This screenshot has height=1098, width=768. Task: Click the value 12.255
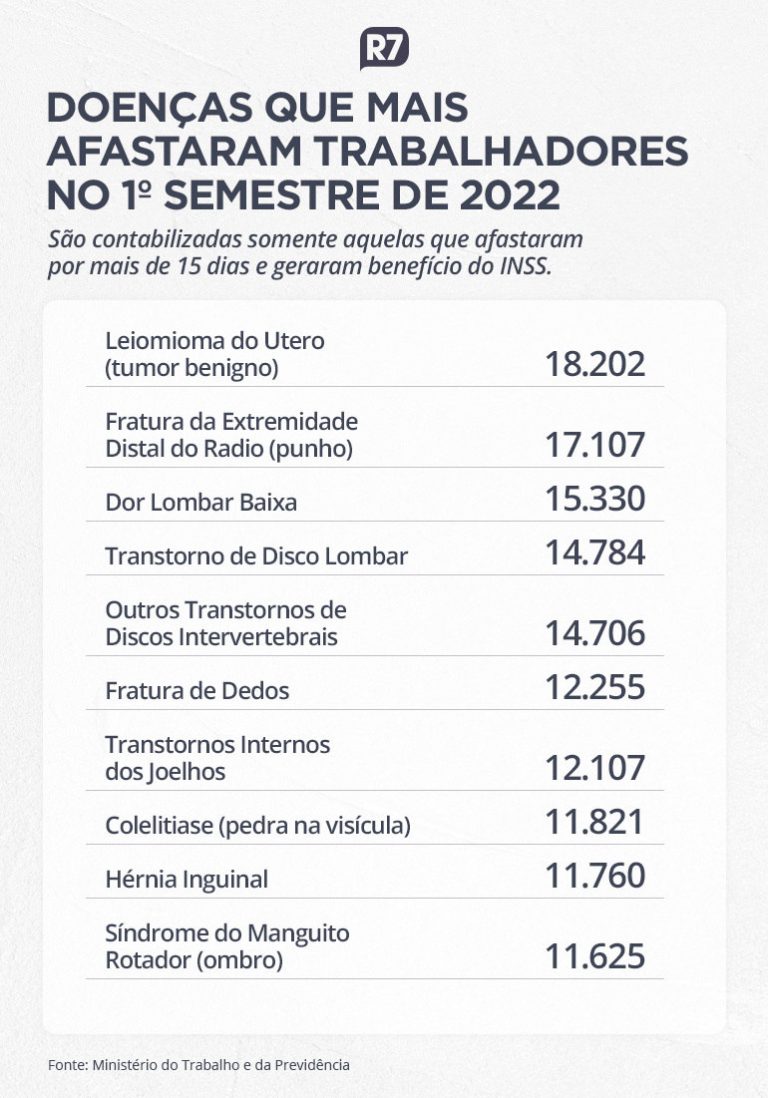(595, 687)
